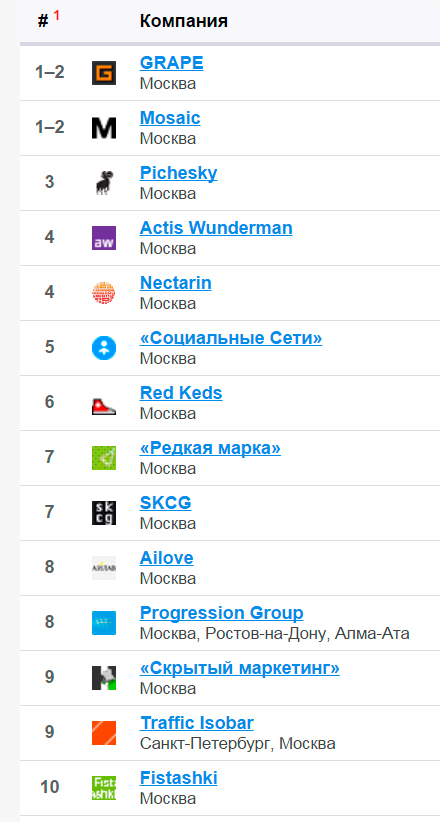Click the Actis Wunderman purple aw logo
The width and height of the screenshot is (440, 822).
tap(104, 238)
